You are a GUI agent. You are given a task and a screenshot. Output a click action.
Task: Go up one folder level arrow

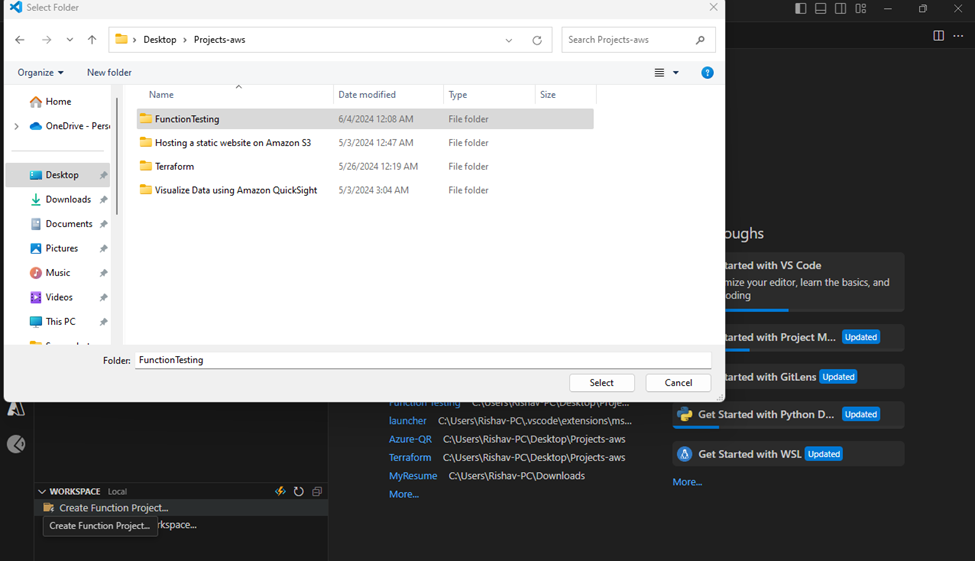pos(92,40)
